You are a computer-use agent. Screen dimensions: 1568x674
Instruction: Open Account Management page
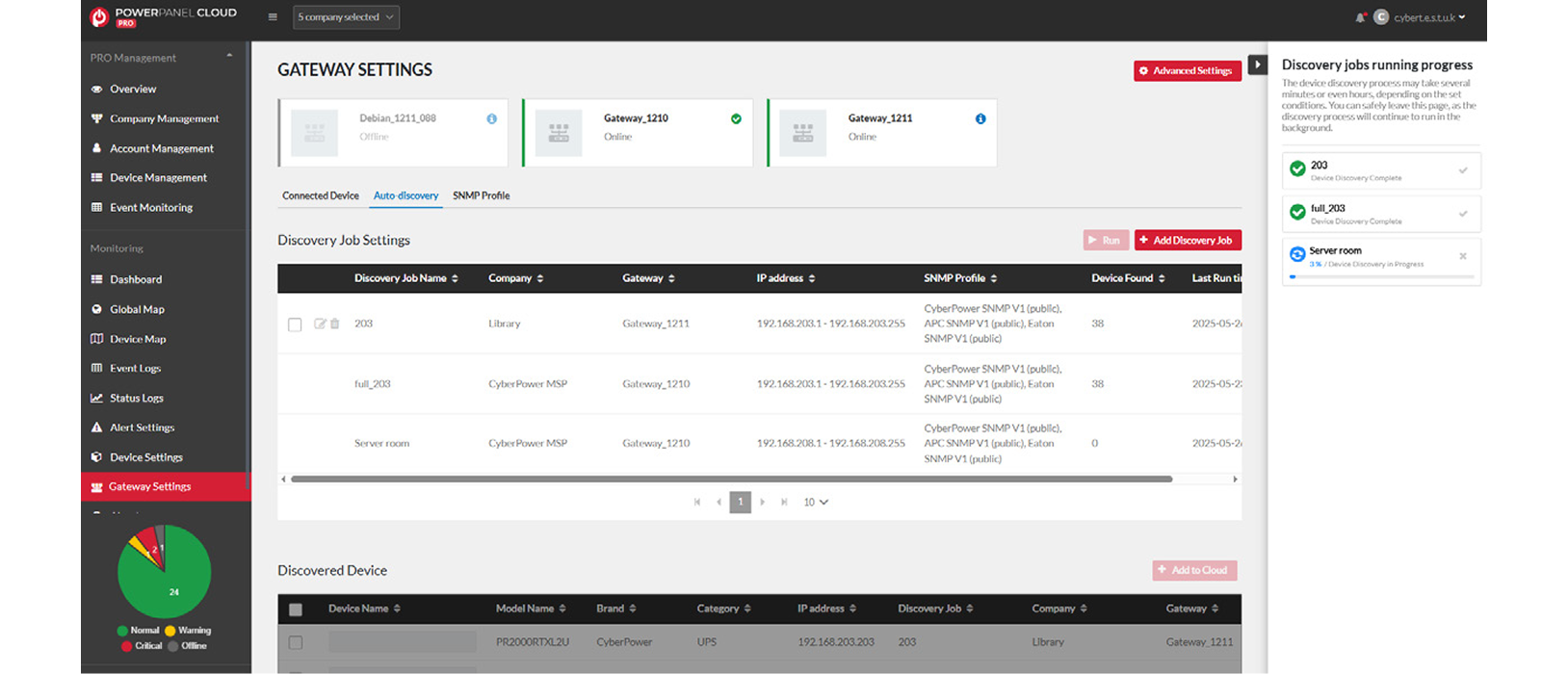click(164, 148)
